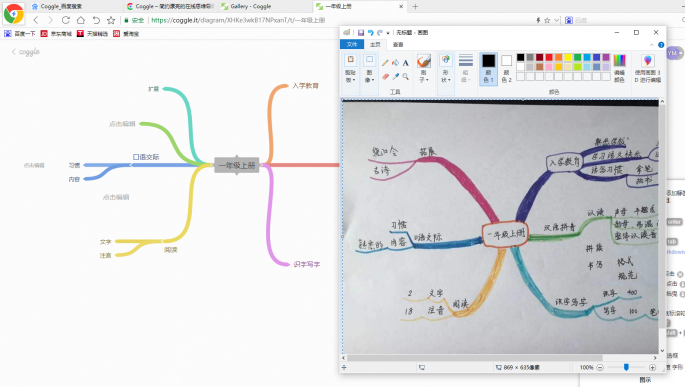Viewport: 685px width, 387px height.
Task: Click the YM user avatar in Coggle
Action: pos(673,53)
